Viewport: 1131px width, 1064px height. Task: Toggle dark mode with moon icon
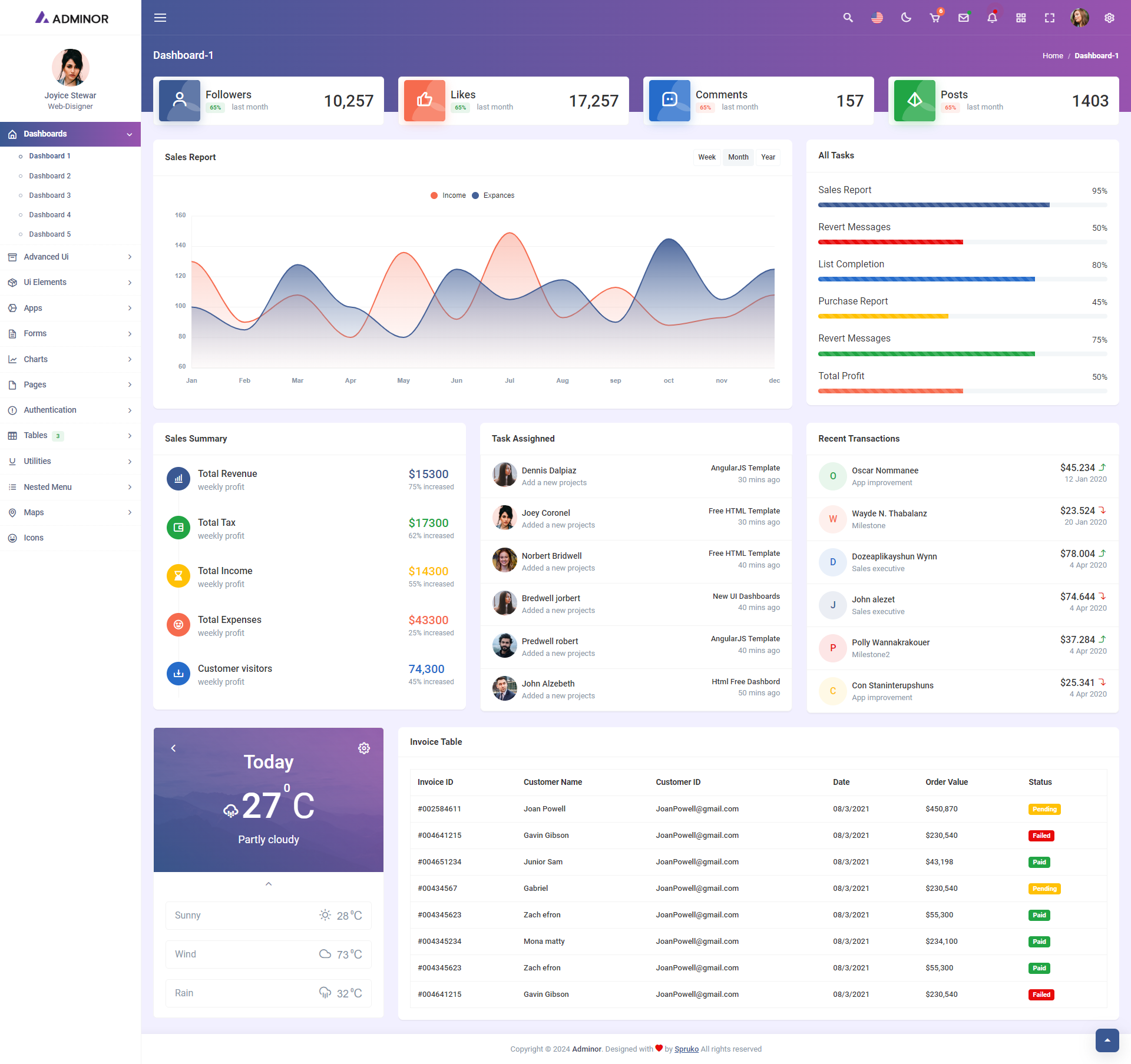pyautogui.click(x=906, y=18)
